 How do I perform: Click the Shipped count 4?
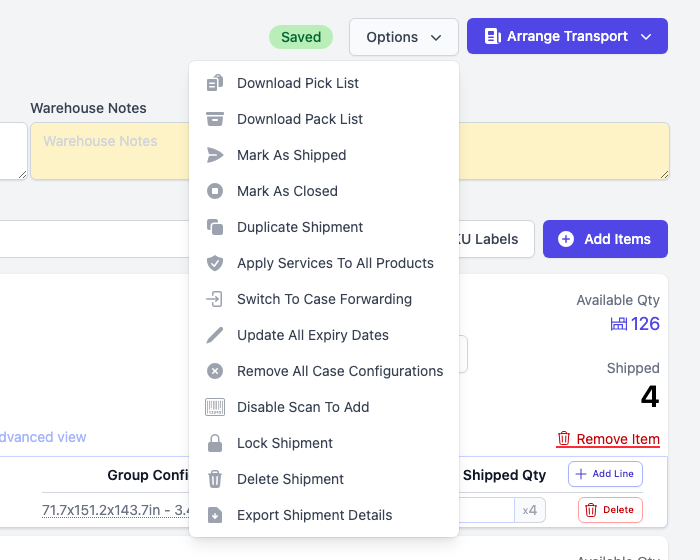coord(650,397)
